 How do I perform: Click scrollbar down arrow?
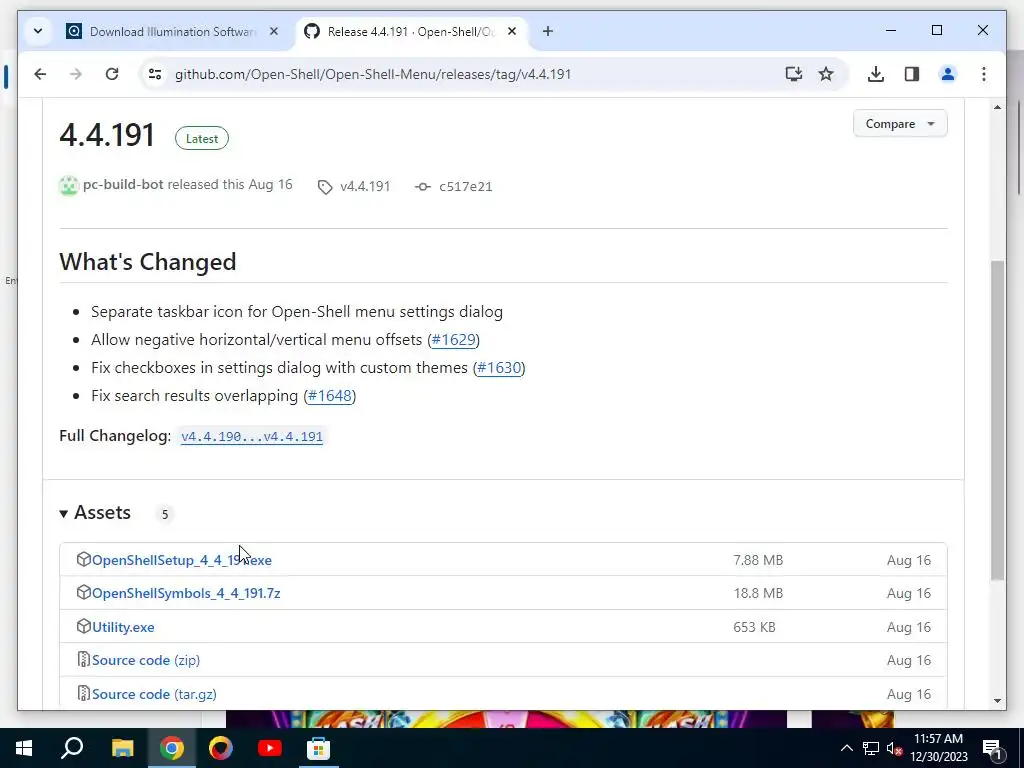(x=997, y=701)
